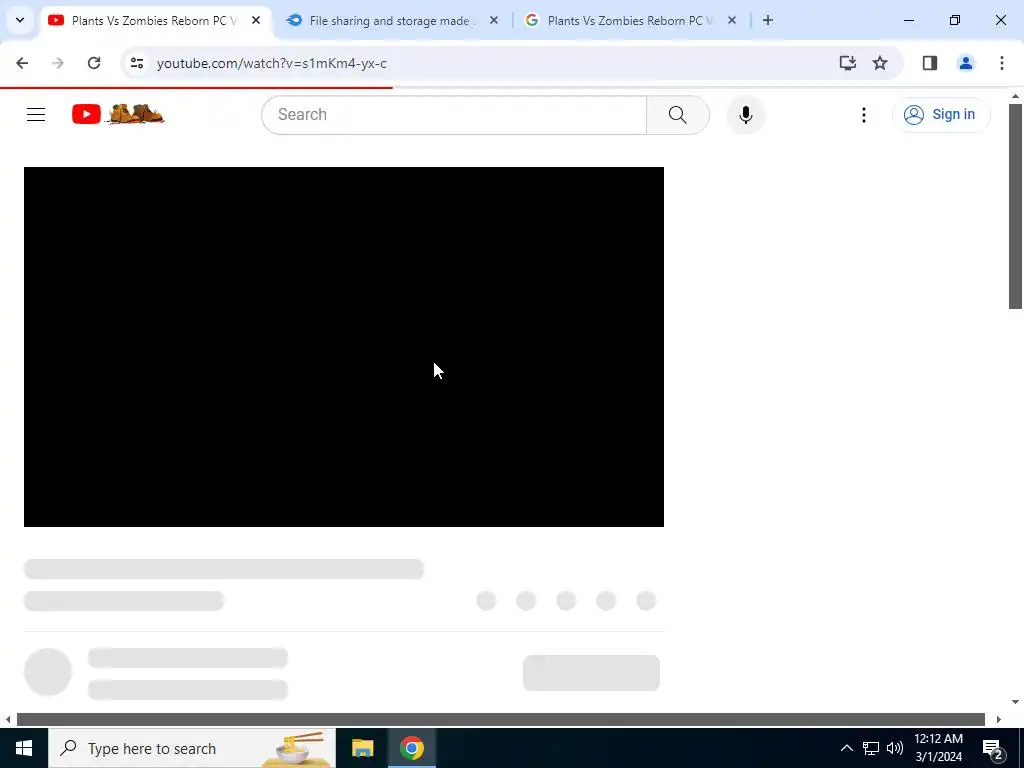This screenshot has height=768, width=1024.
Task: Click the Chrome icon in the taskbar
Action: click(x=411, y=748)
